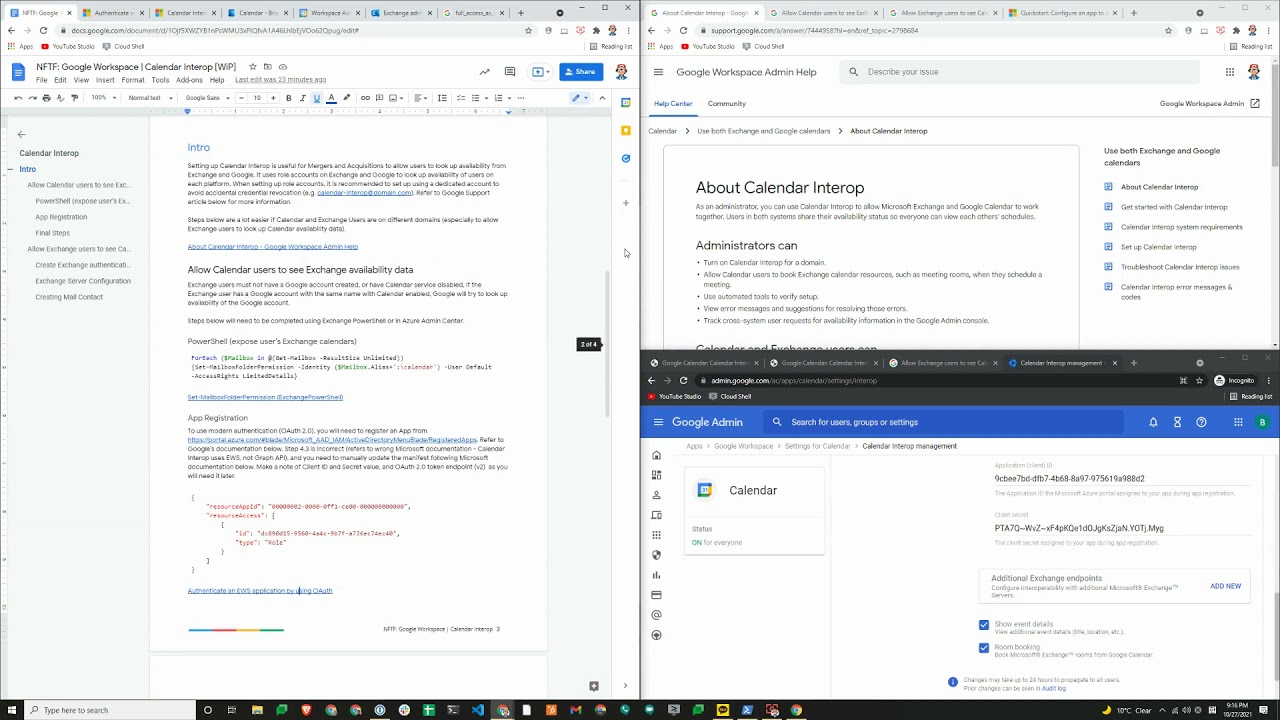The width and height of the screenshot is (1280, 720).
Task: Select the paint format tool
Action: pyautogui.click(x=74, y=98)
